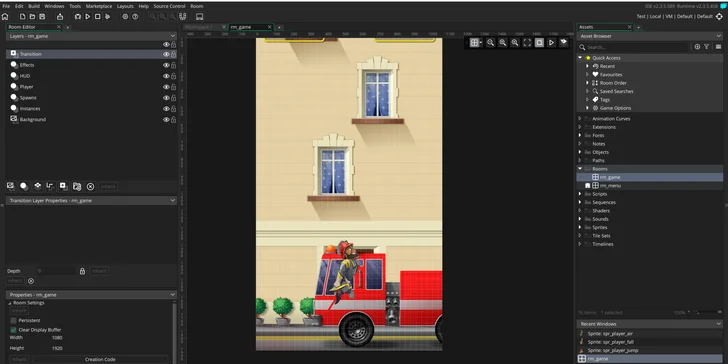Open the workspace overview icon
The width and height of the screenshot is (728, 364).
[182, 17]
